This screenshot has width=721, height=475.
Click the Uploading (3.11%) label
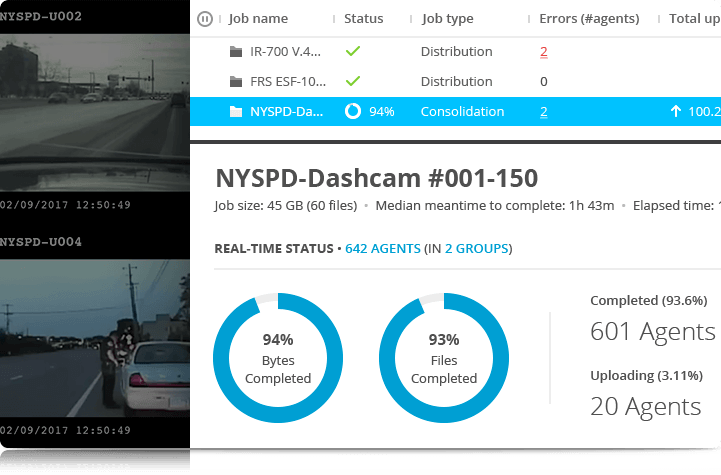pos(646,375)
